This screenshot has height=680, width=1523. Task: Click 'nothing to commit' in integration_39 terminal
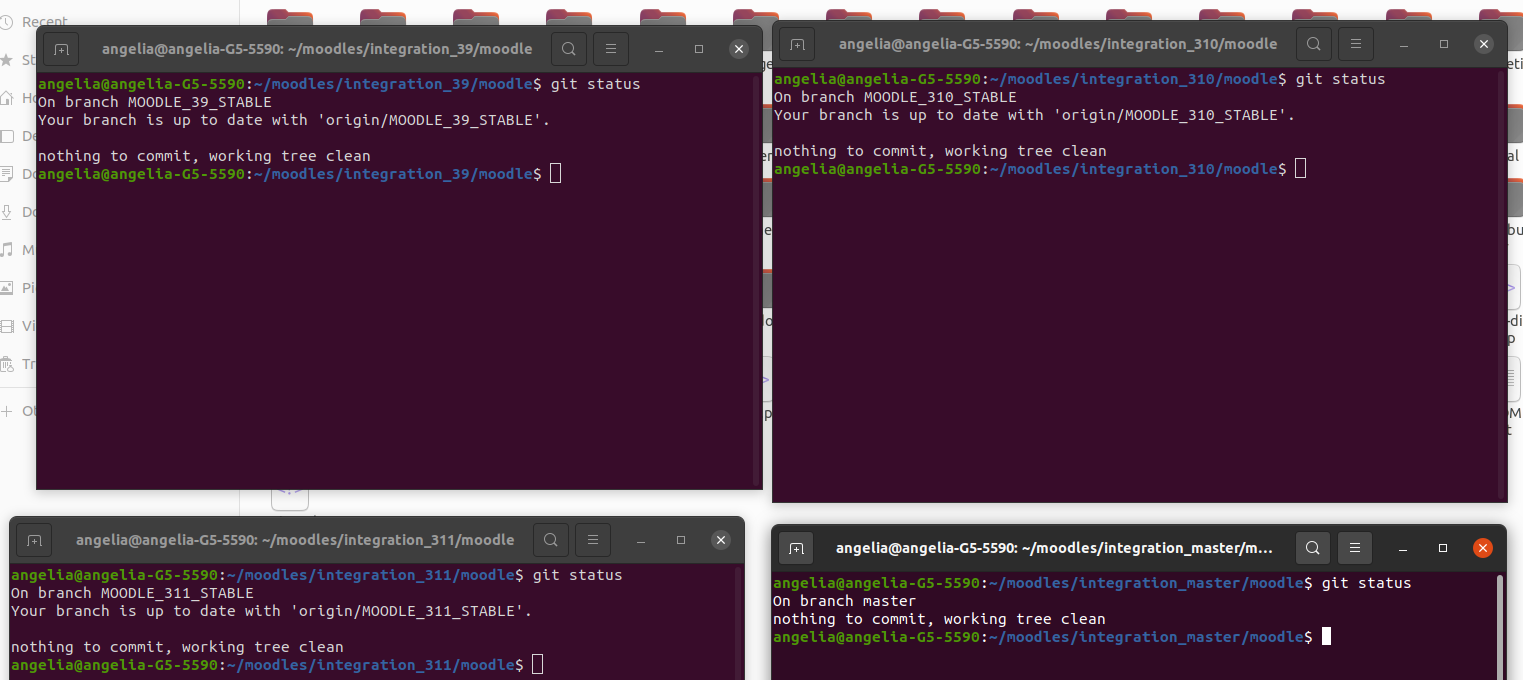[204, 156]
